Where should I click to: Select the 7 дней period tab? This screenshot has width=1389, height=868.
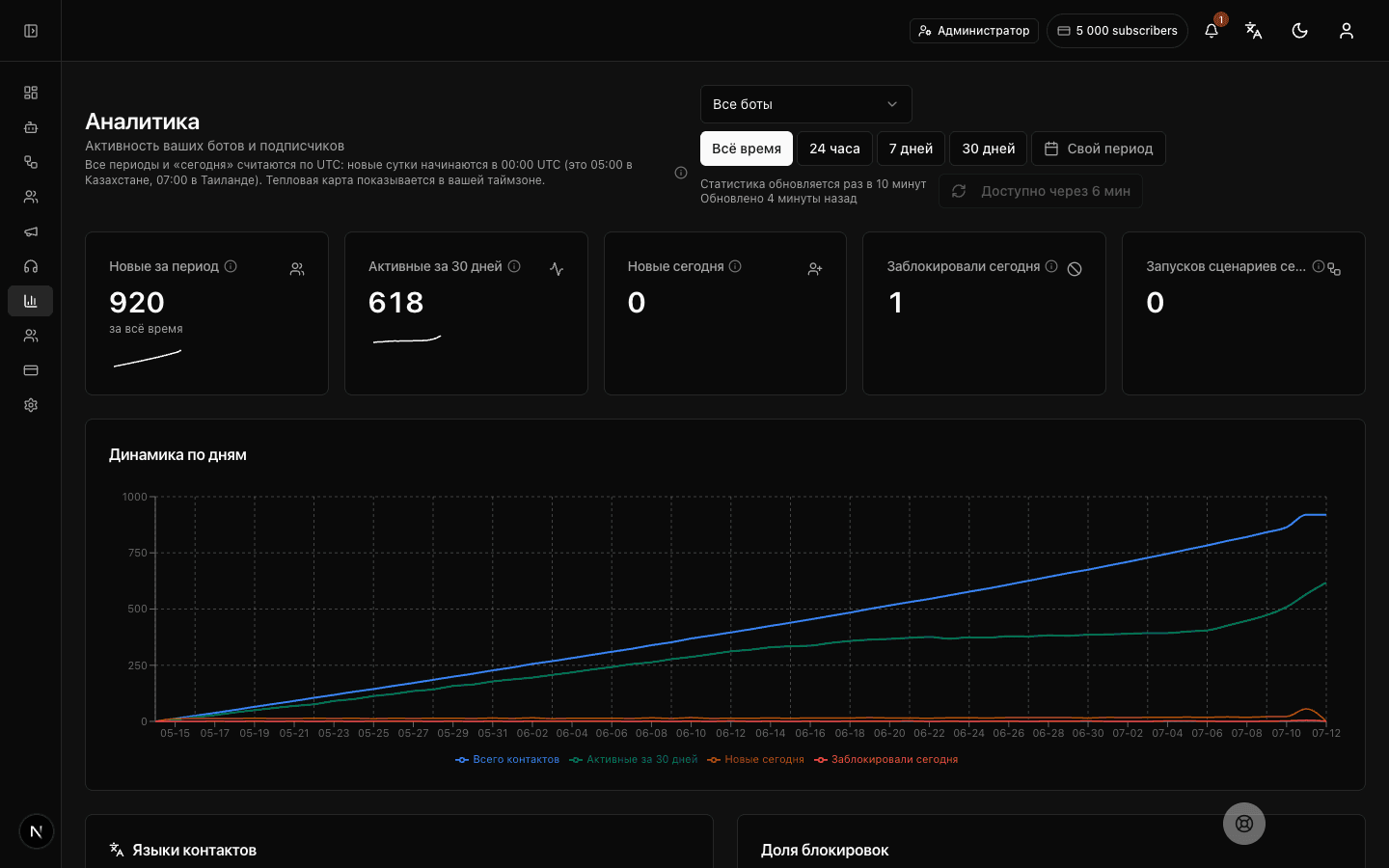[x=911, y=149]
